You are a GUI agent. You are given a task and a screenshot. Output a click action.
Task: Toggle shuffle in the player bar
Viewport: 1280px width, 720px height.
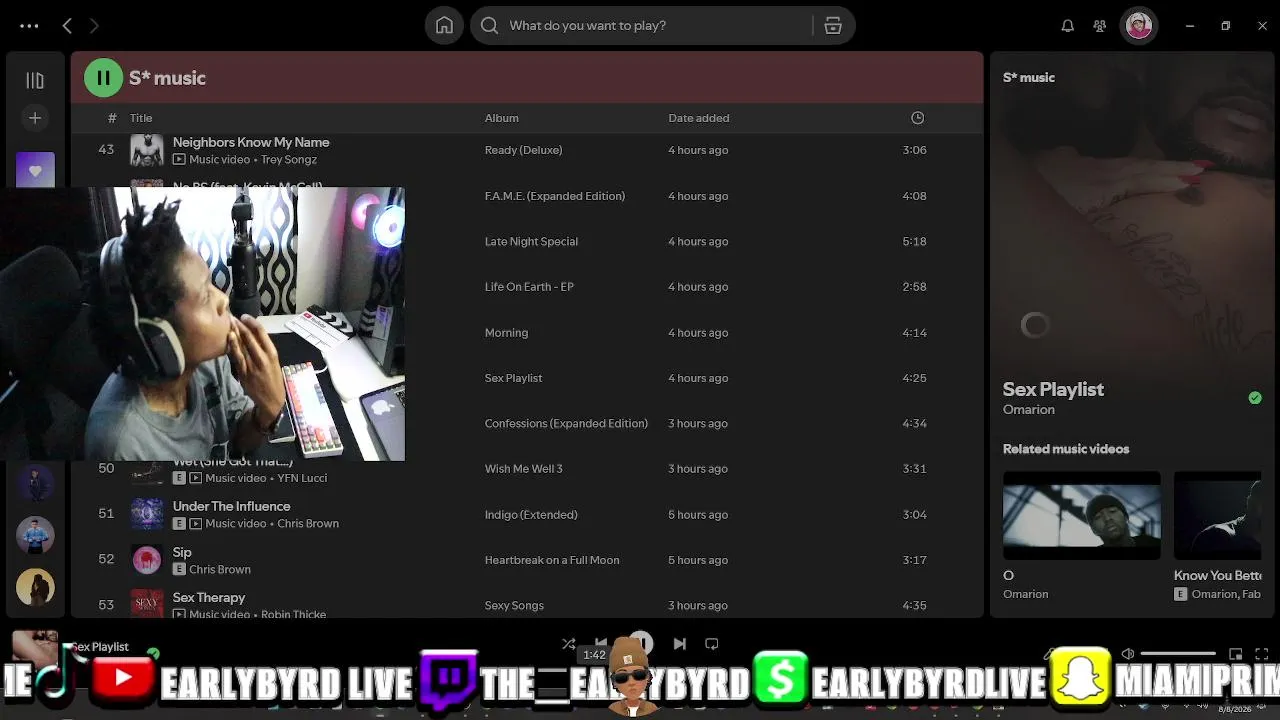coord(569,644)
